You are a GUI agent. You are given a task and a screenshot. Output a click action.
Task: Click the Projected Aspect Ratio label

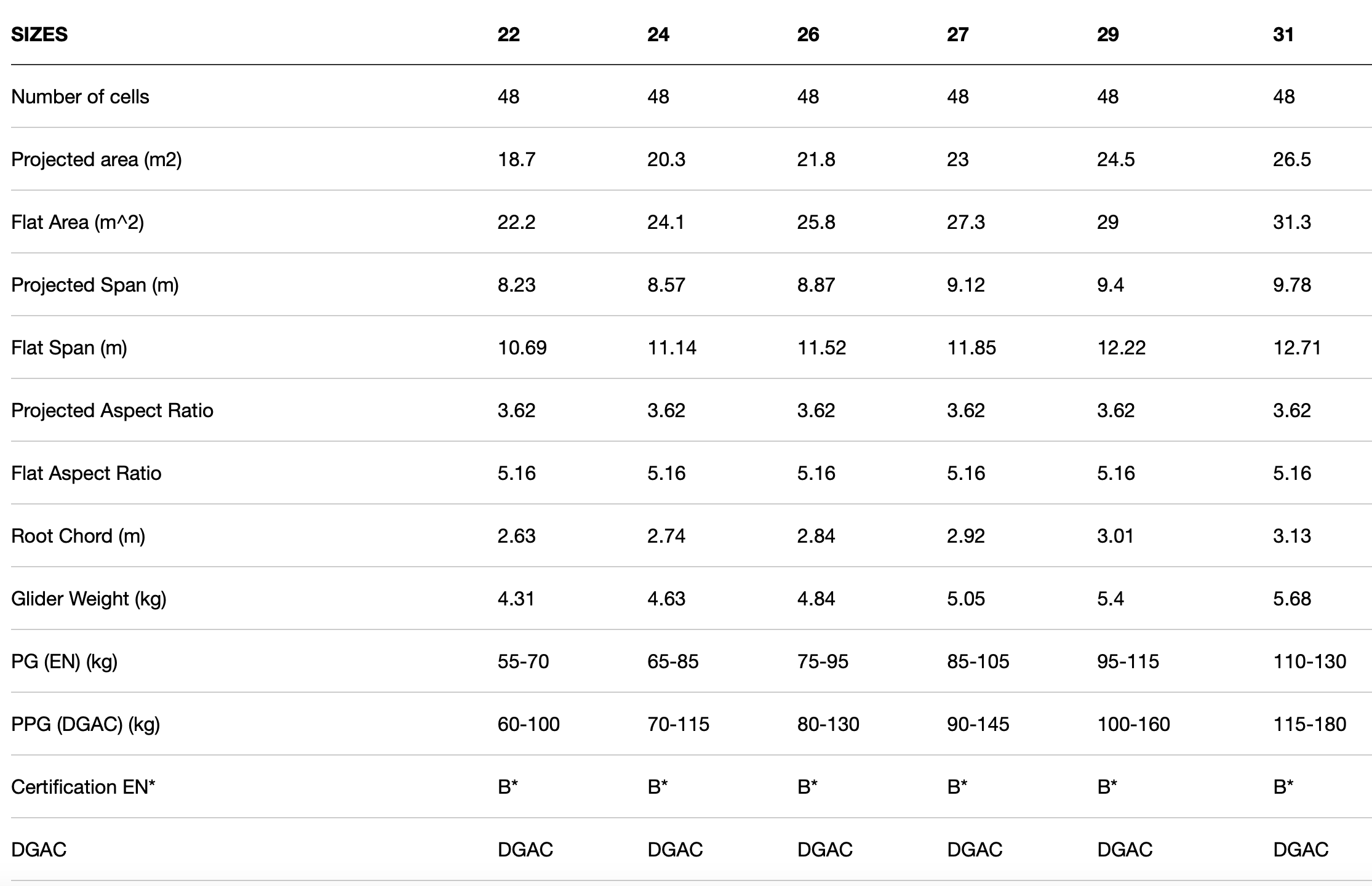click(112, 410)
